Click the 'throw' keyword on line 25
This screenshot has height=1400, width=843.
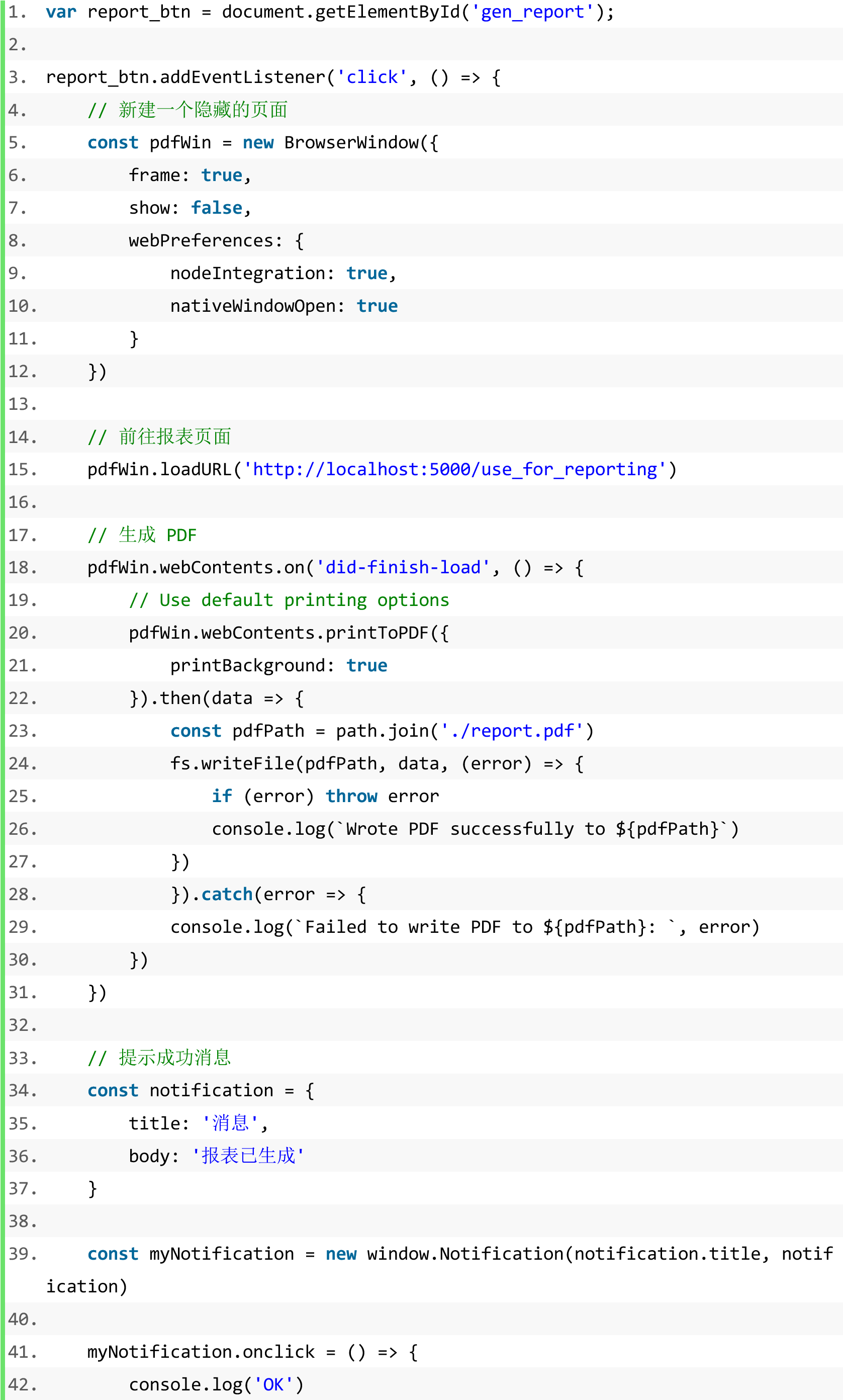[351, 797]
